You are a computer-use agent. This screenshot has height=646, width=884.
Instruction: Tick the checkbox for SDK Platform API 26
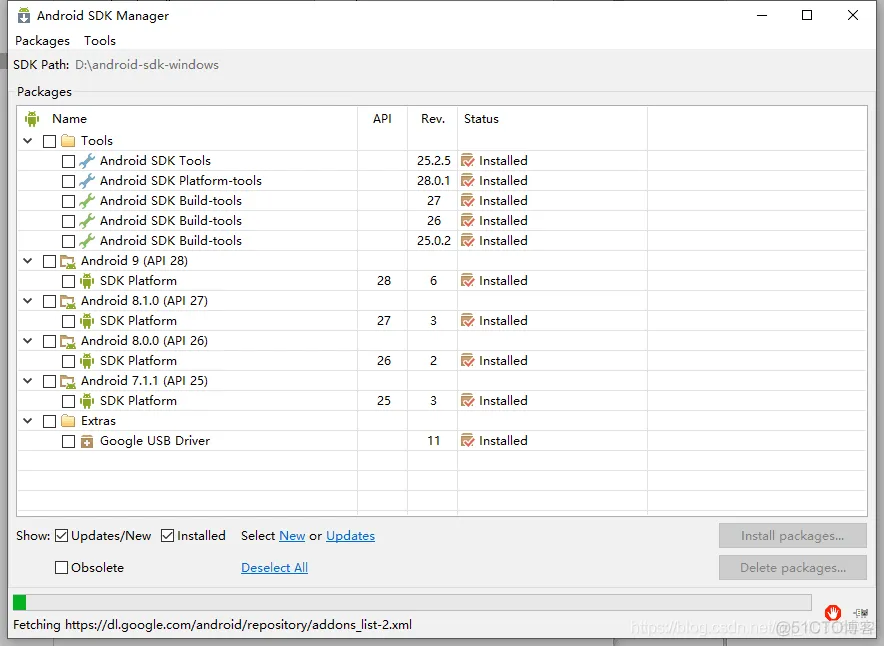(68, 361)
